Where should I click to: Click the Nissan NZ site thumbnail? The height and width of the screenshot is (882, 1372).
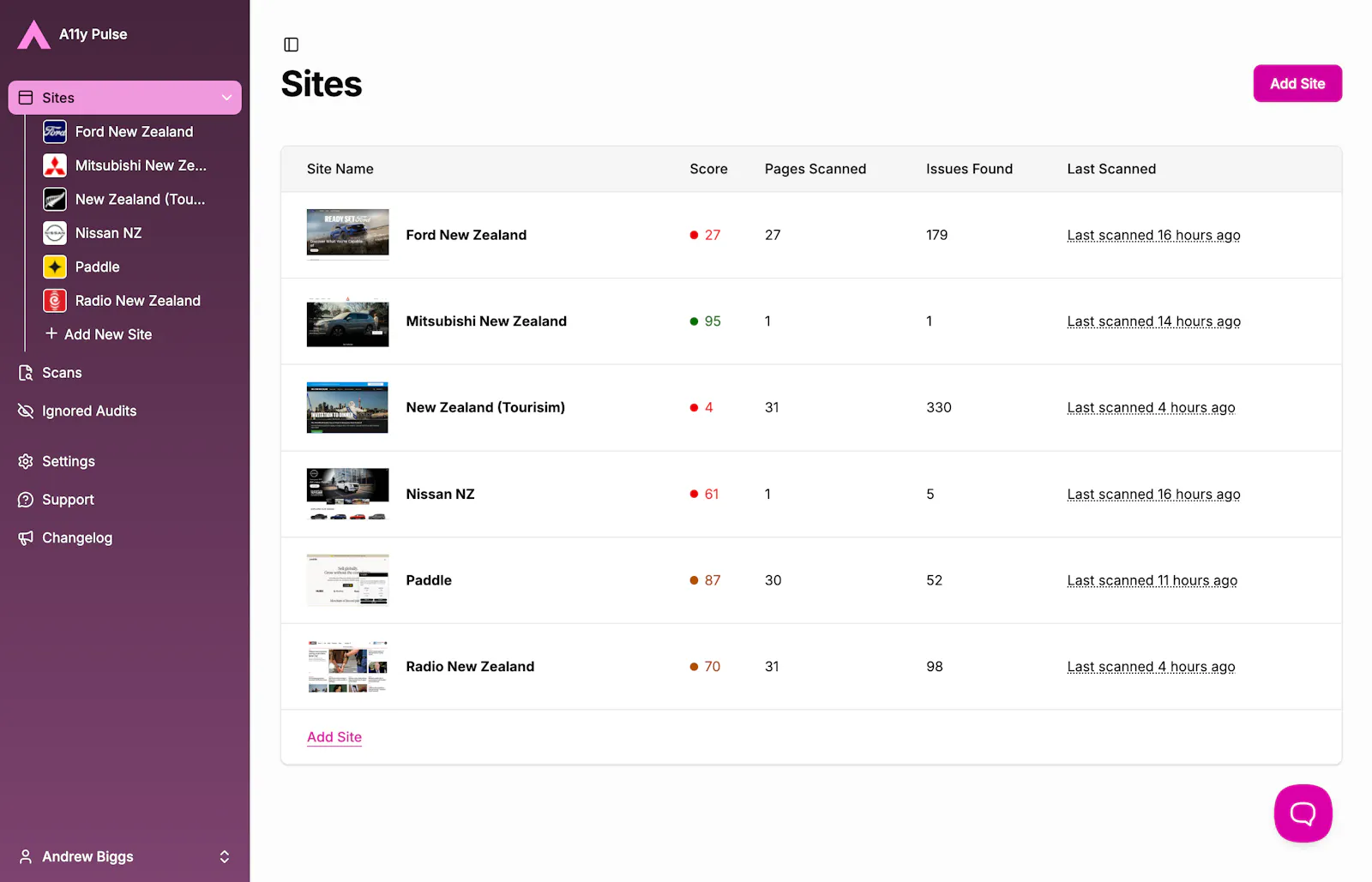point(348,494)
